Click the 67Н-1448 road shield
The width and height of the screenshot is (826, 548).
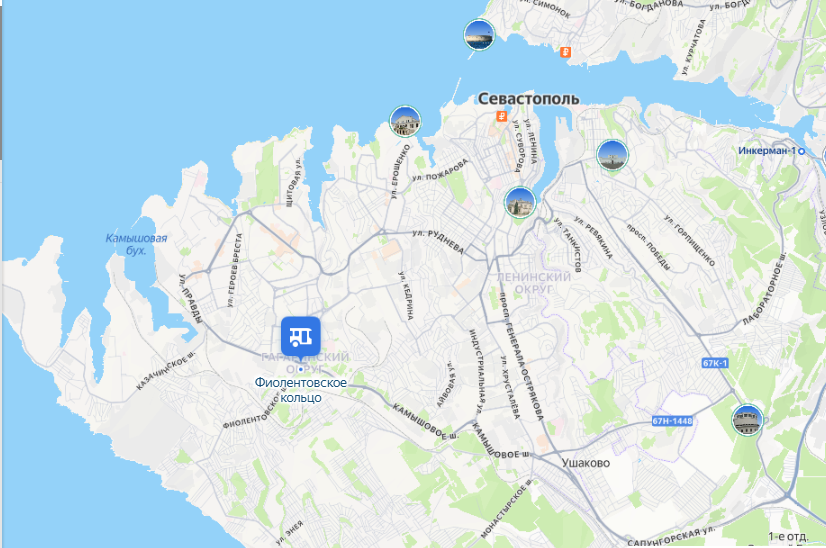click(x=672, y=421)
